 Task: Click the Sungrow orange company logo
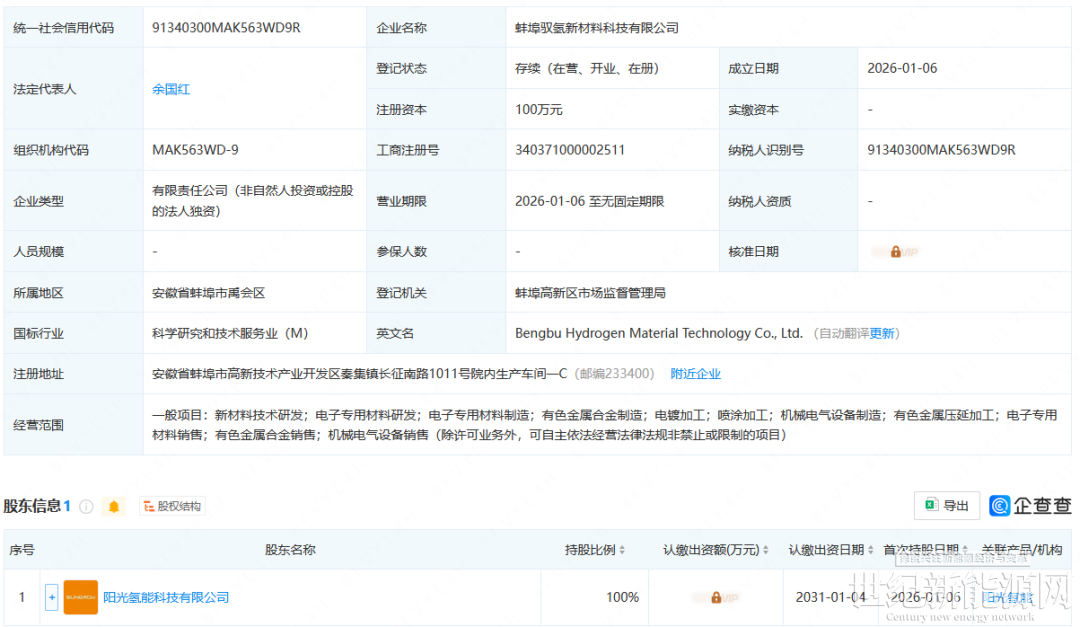click(x=80, y=598)
